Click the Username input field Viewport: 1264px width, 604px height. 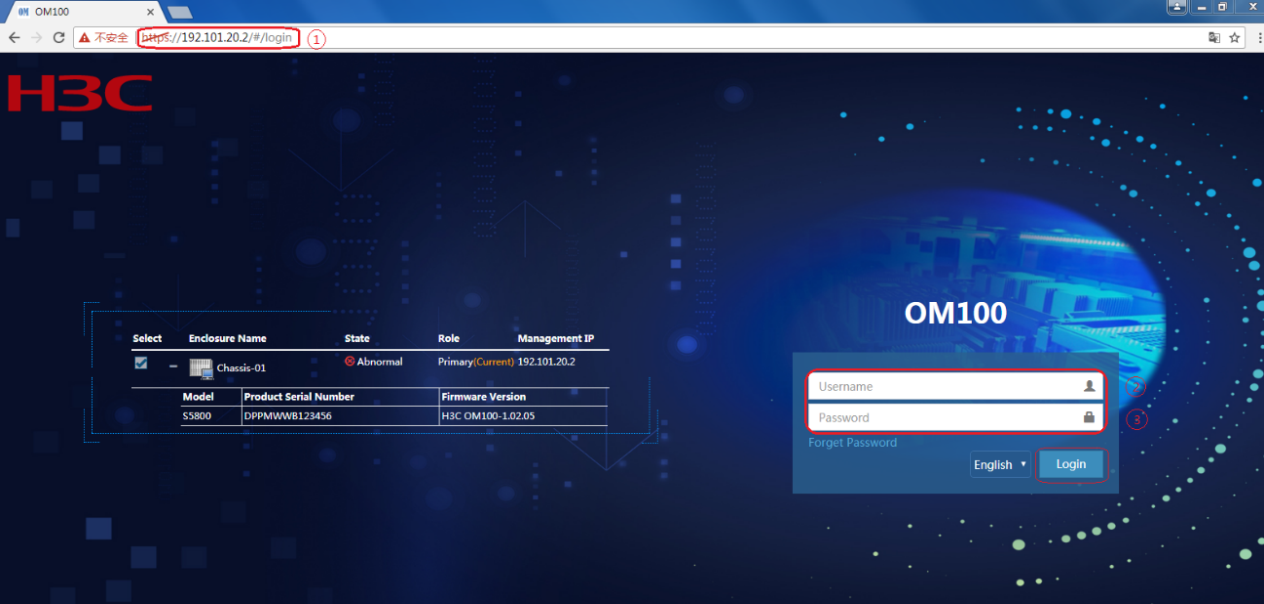click(x=956, y=386)
